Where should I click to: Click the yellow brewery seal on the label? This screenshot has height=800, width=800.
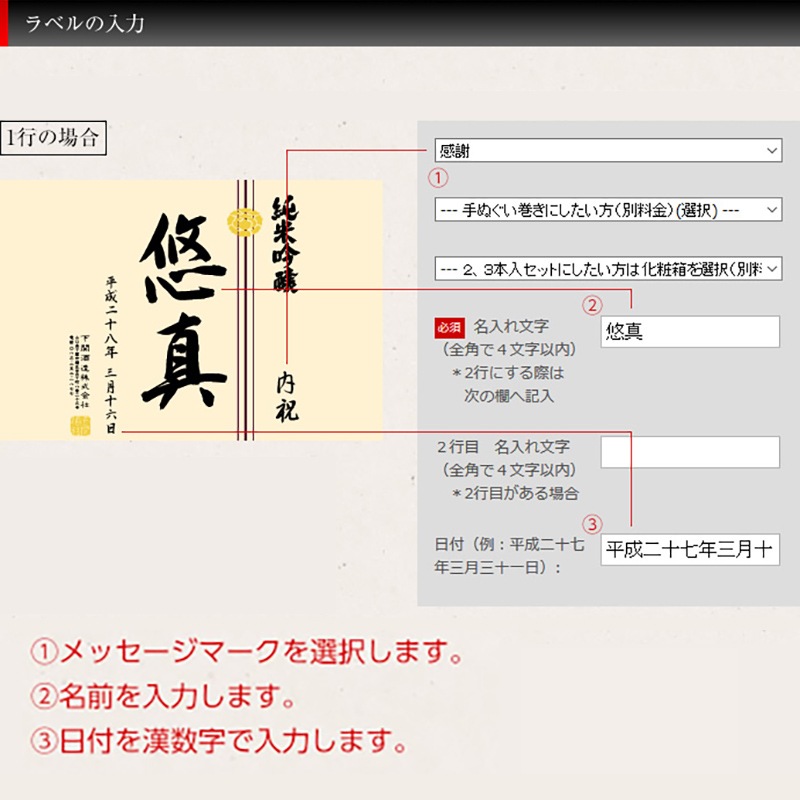point(80,427)
